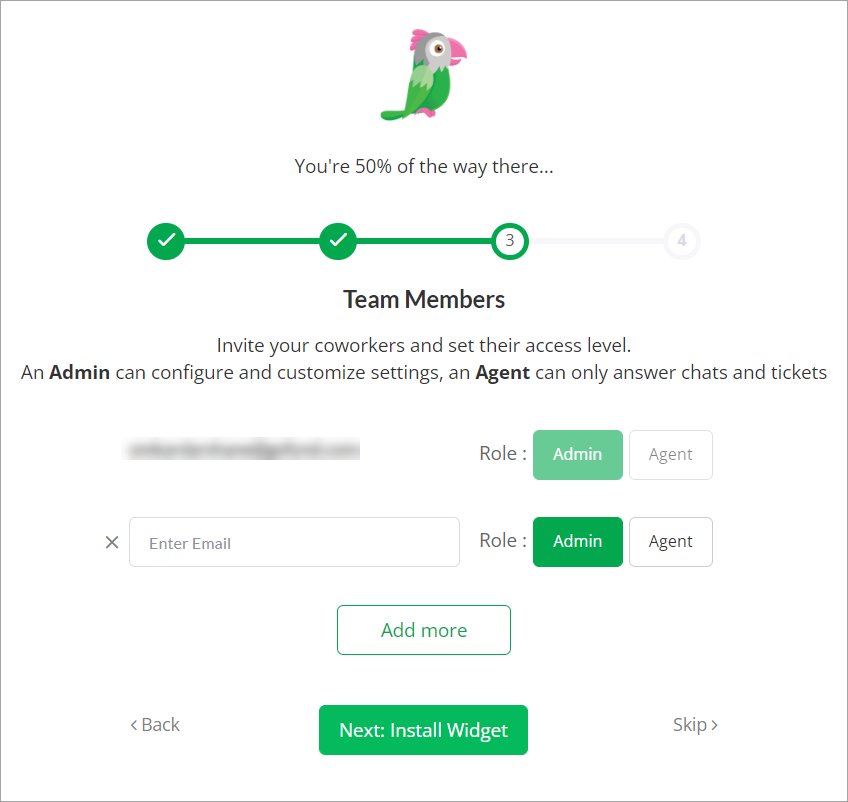Set new member role to Agent
Screen dimensions: 848x802
671,542
